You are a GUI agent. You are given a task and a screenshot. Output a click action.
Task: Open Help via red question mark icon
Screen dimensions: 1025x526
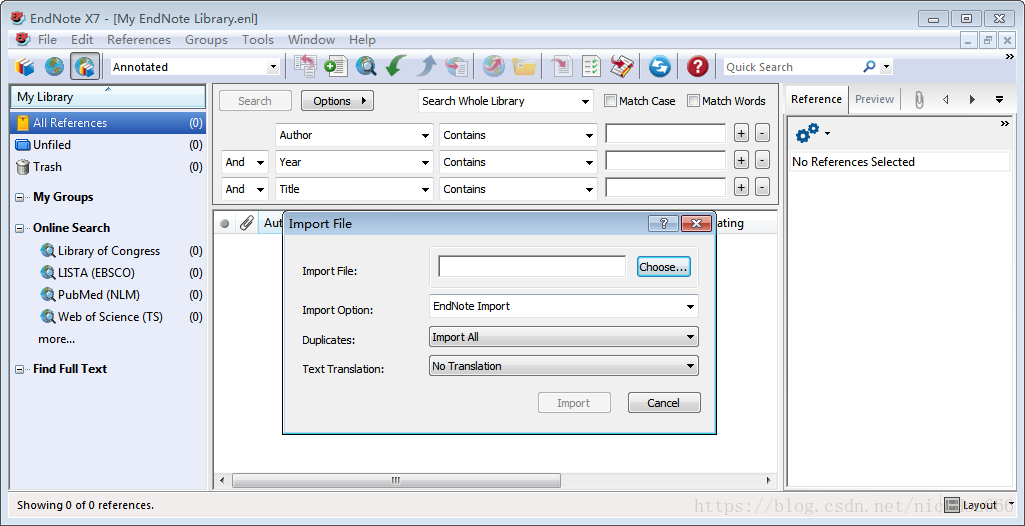[x=698, y=67]
